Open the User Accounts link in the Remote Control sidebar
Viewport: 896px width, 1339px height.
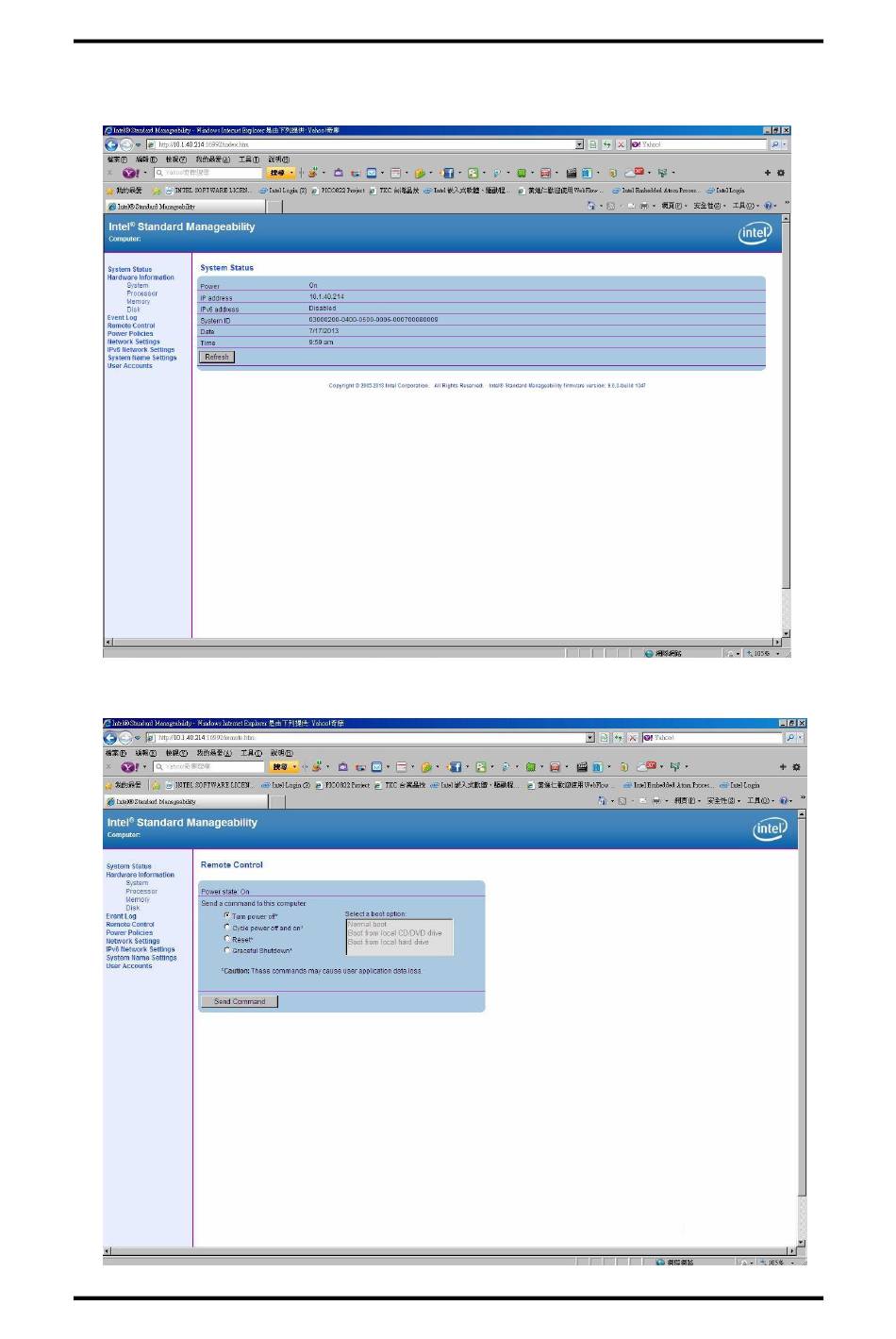(129, 965)
